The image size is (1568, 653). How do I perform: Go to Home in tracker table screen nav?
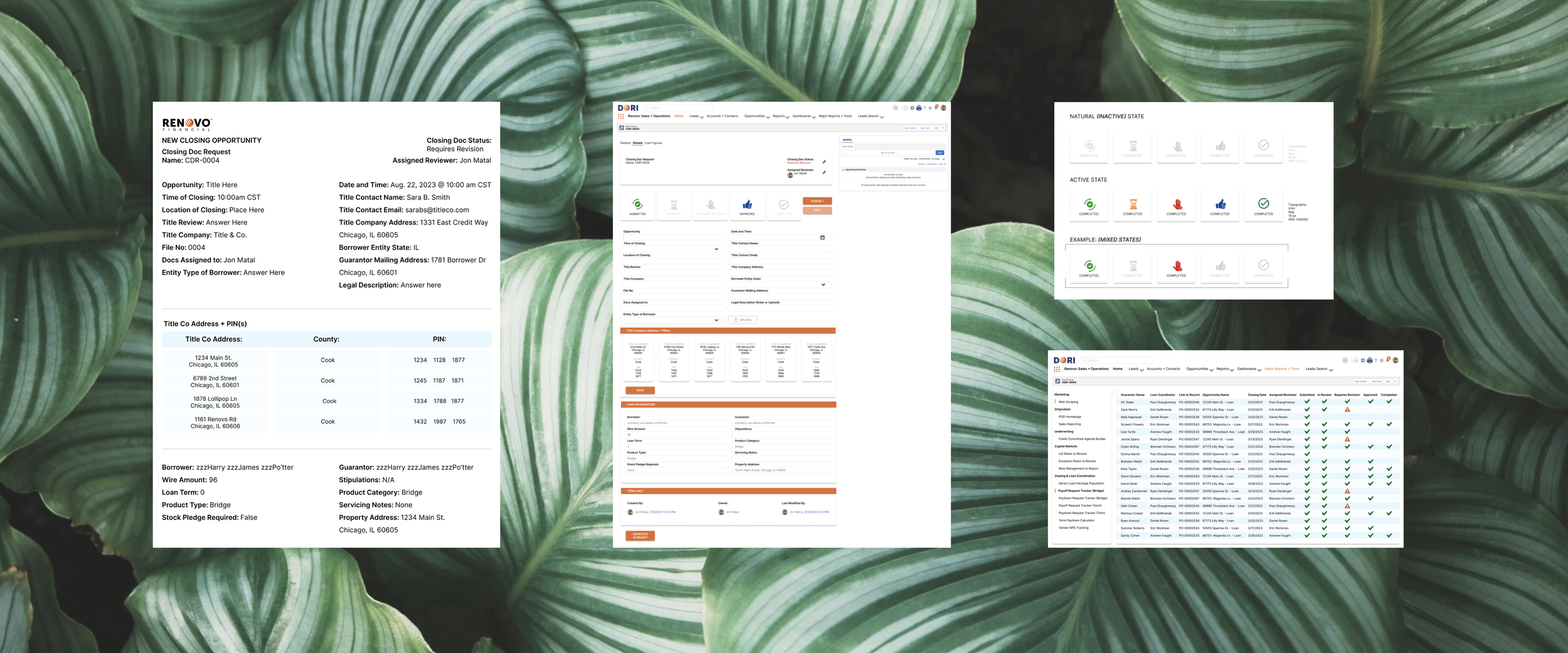[1118, 369]
